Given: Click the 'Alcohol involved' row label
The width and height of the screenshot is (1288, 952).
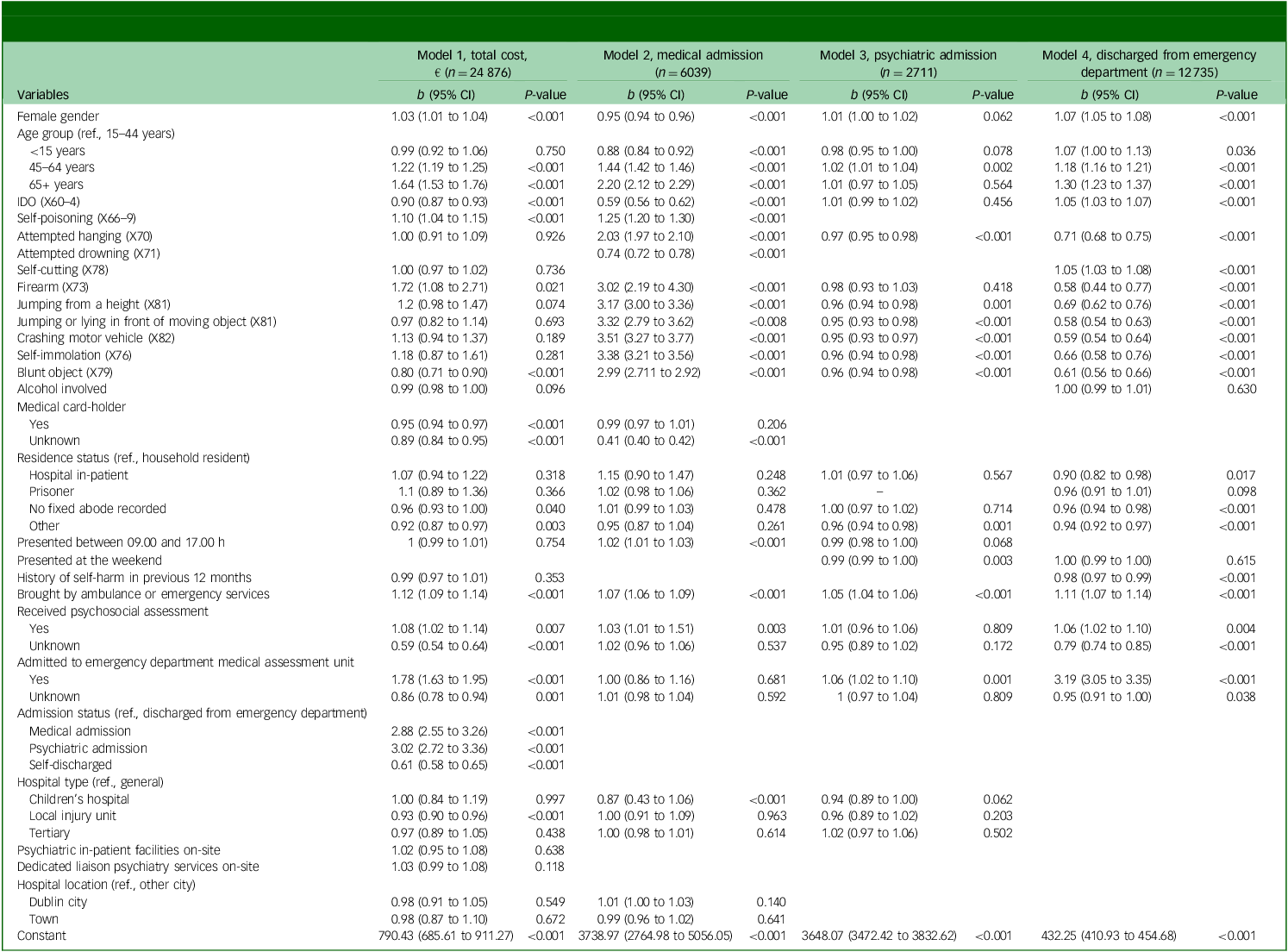Looking at the screenshot, I should tap(62, 389).
